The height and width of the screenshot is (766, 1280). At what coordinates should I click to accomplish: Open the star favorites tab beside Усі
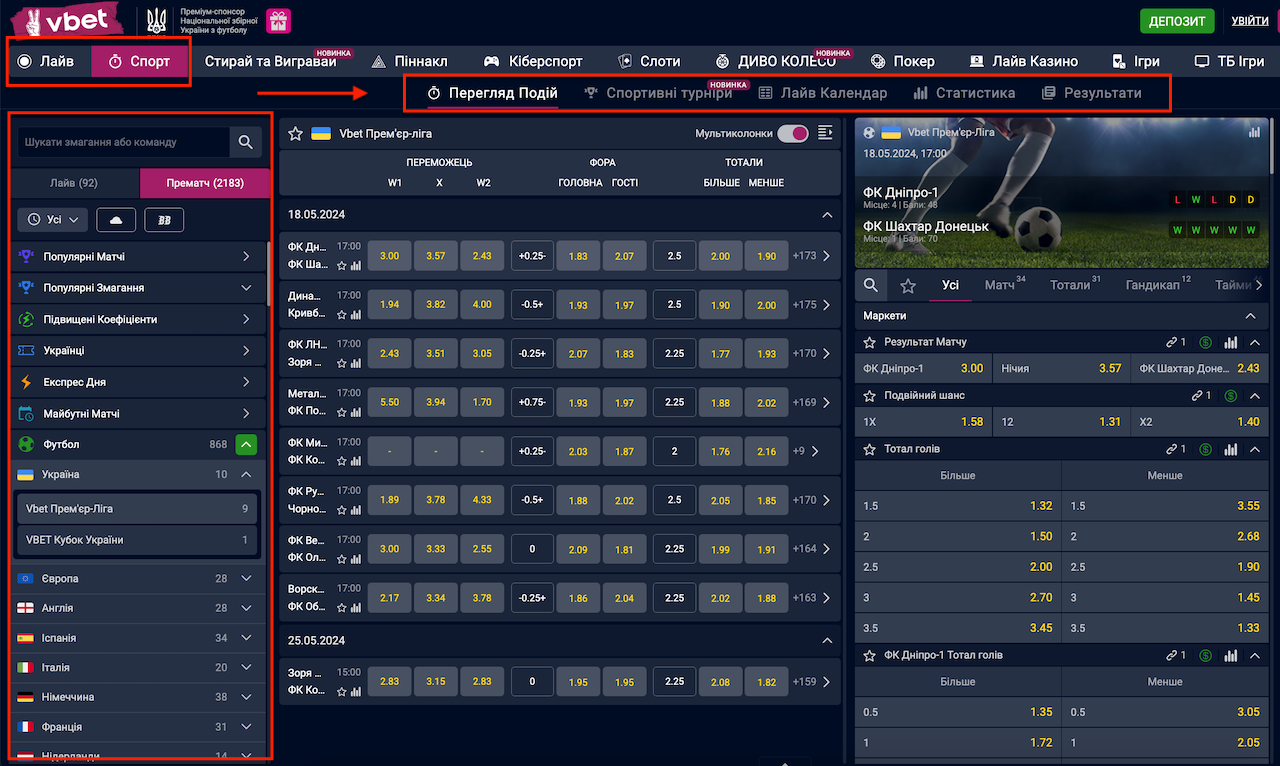pos(908,286)
